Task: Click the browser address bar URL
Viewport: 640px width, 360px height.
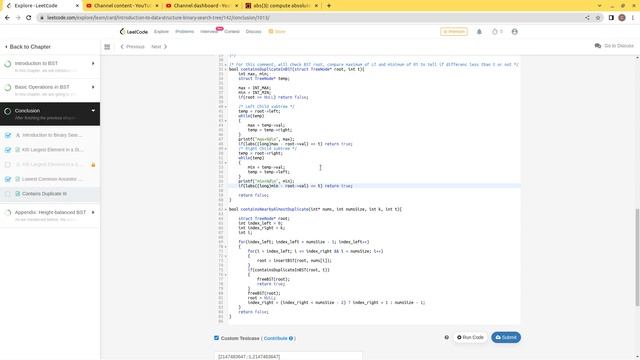Action: coord(158,18)
